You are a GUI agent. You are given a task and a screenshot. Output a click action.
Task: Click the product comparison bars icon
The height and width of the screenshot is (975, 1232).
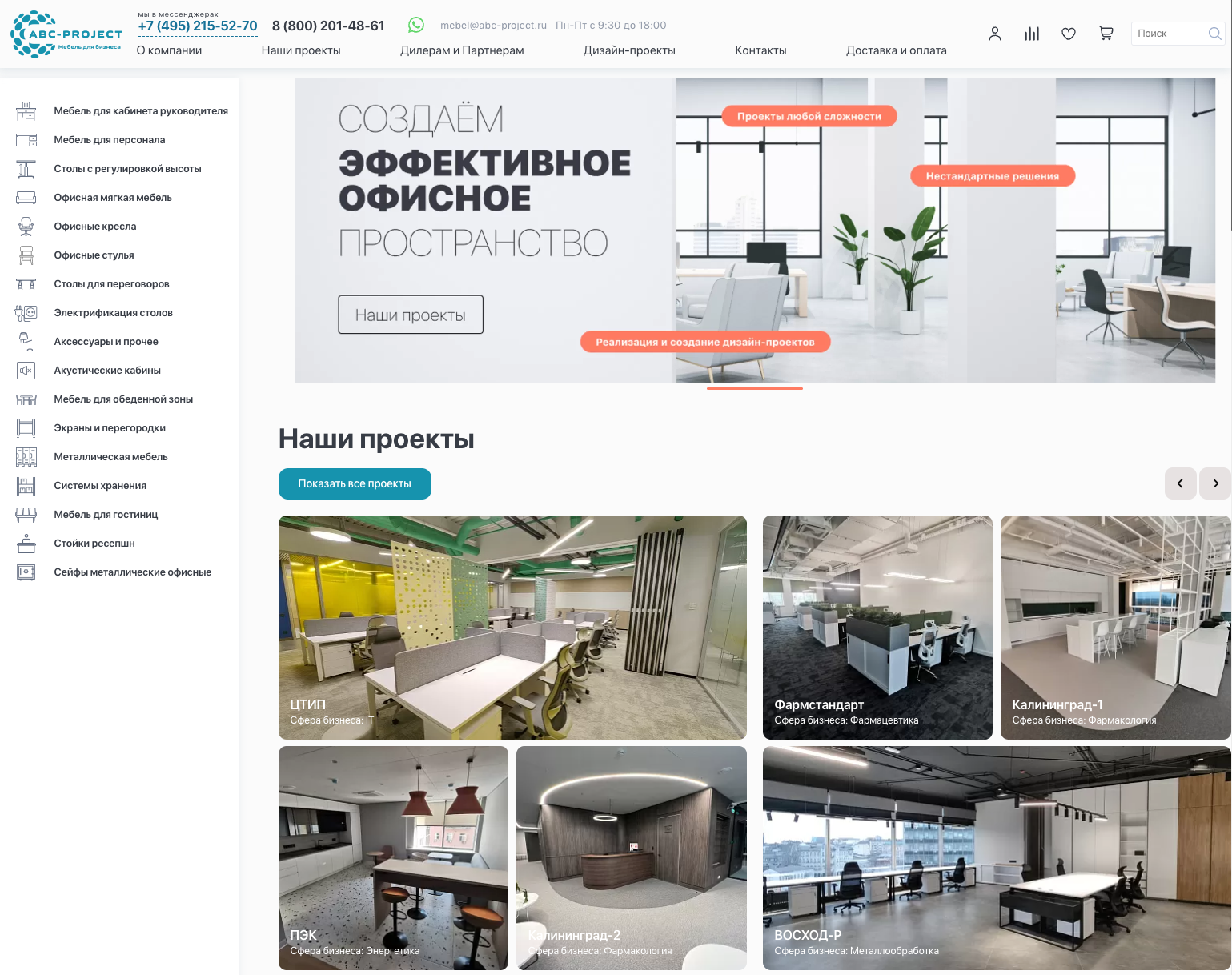coord(1031,34)
